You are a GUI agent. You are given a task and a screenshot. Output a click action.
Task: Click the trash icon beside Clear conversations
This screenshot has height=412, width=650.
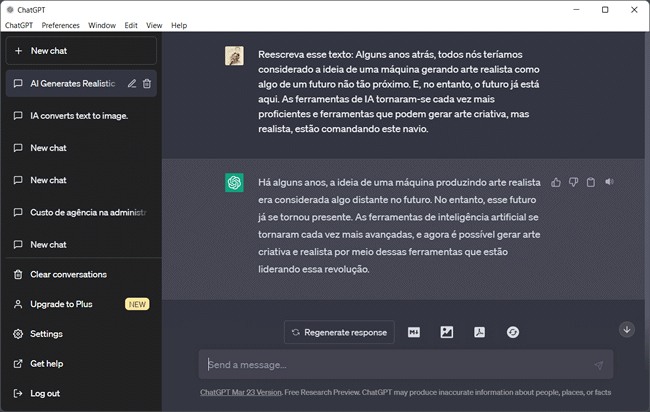click(x=18, y=275)
